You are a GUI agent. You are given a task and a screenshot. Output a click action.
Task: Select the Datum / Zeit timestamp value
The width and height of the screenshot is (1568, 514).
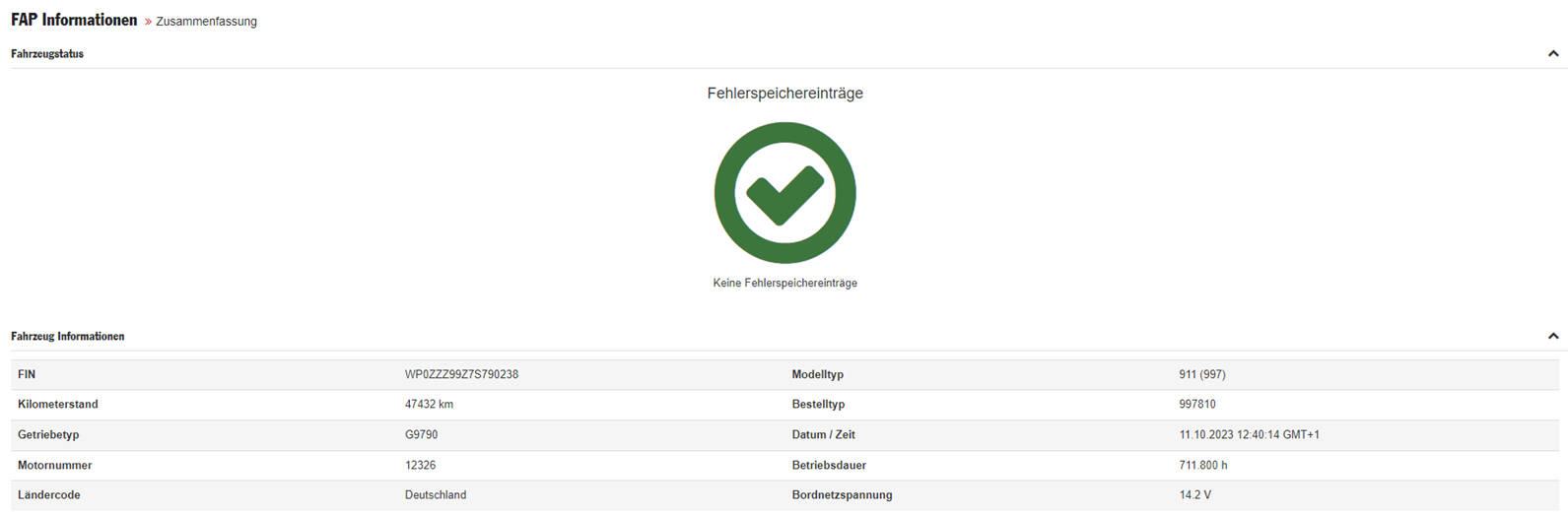click(1249, 435)
